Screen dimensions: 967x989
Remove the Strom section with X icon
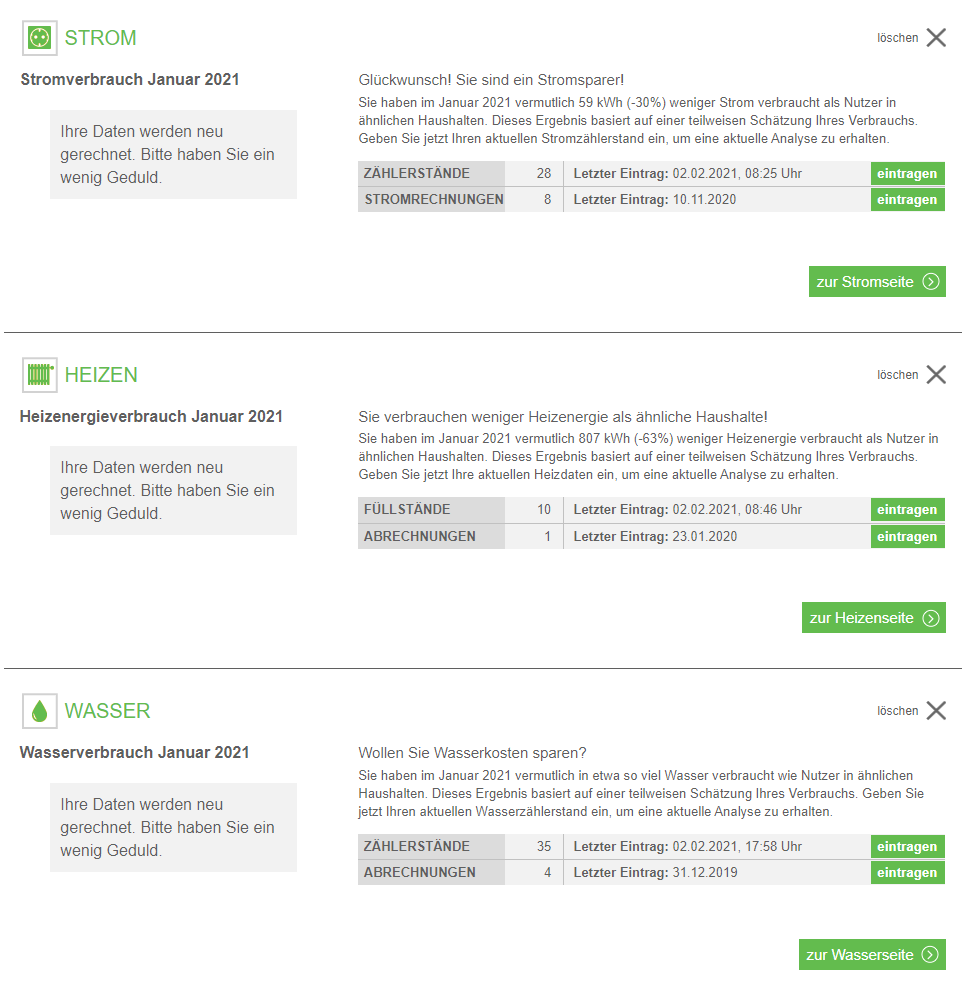936,38
